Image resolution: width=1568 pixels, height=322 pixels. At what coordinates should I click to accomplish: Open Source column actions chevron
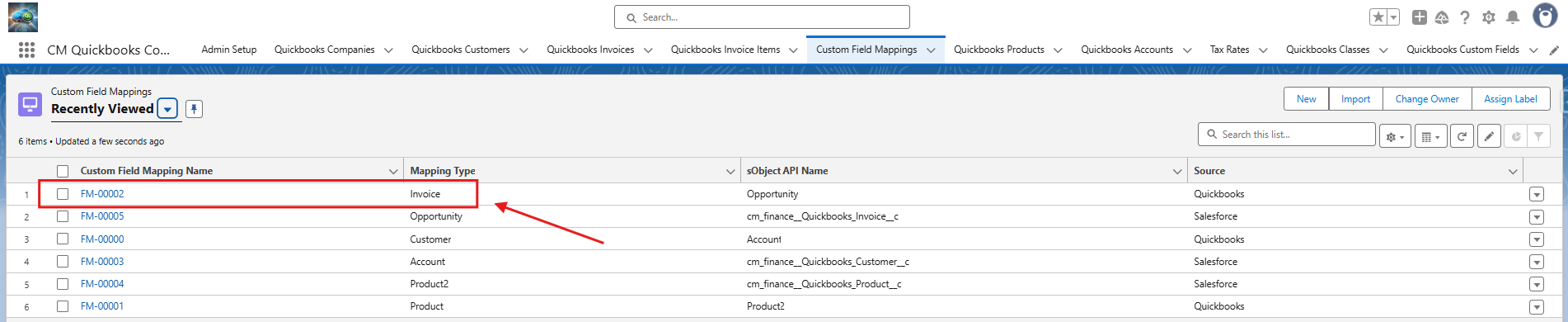coord(1513,171)
